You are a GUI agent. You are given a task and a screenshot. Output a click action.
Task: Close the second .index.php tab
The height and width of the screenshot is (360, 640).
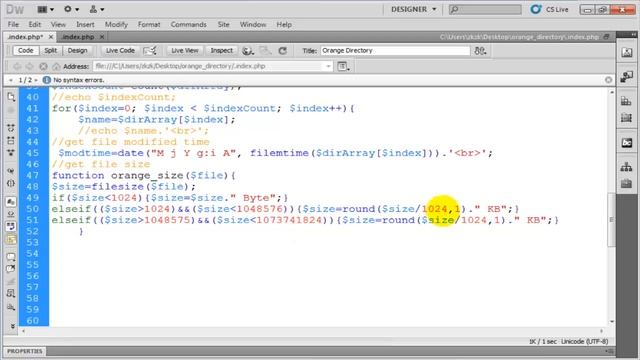102,37
